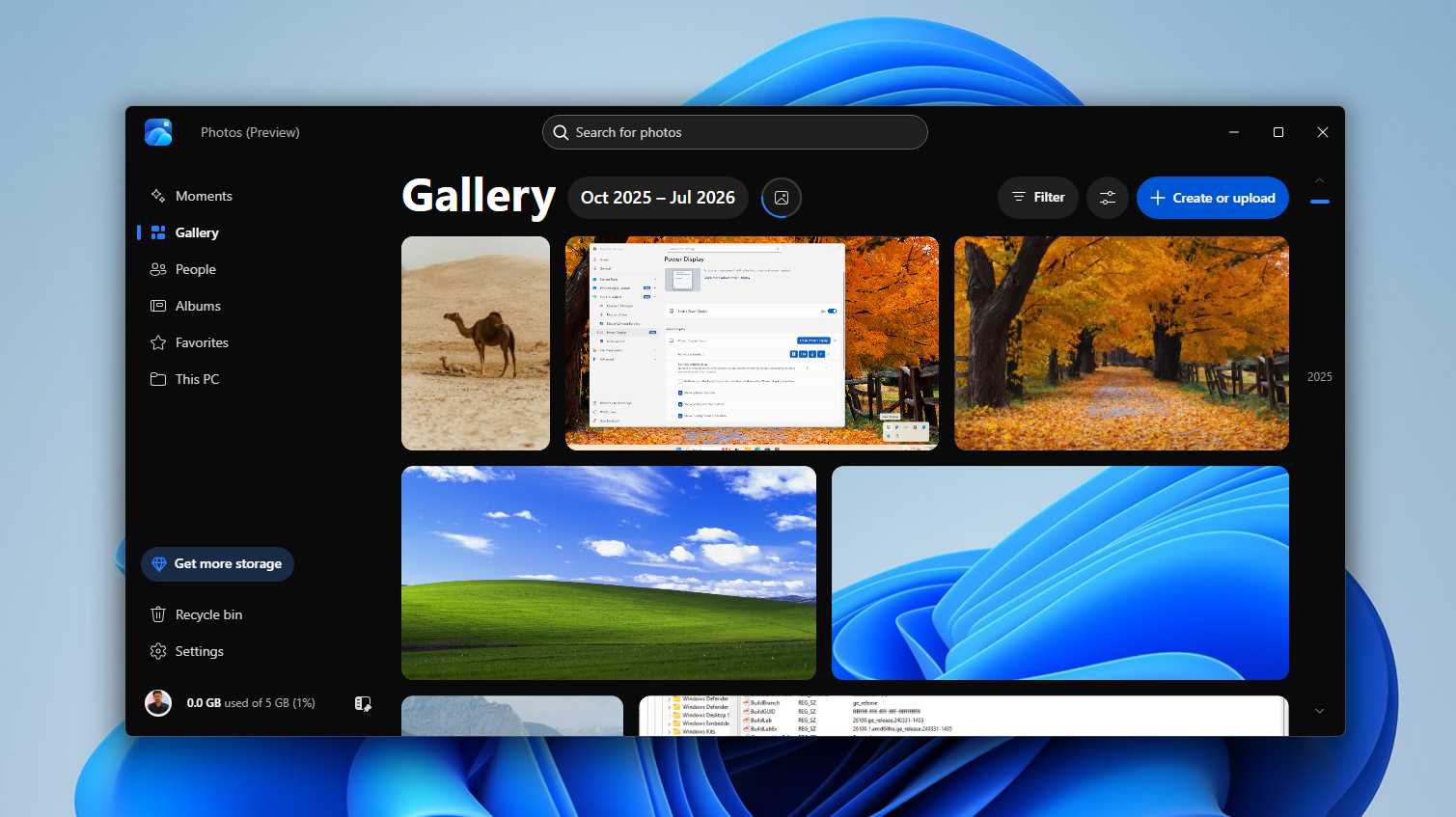Screen dimensions: 1456x817
Task: Click the Photos app logo icon
Action: (x=158, y=132)
